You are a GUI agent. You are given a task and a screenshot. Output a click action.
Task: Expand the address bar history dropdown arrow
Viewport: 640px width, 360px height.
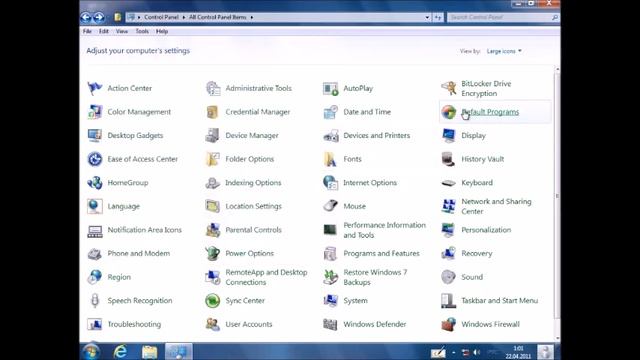pos(427,18)
